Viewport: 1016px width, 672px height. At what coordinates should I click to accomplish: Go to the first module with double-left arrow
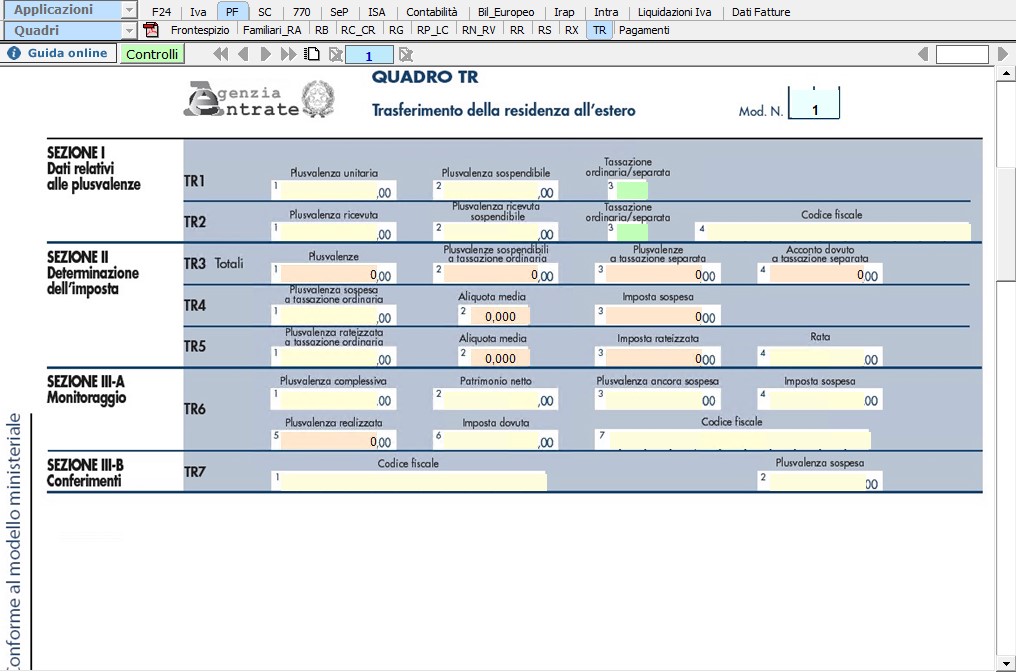tap(221, 54)
